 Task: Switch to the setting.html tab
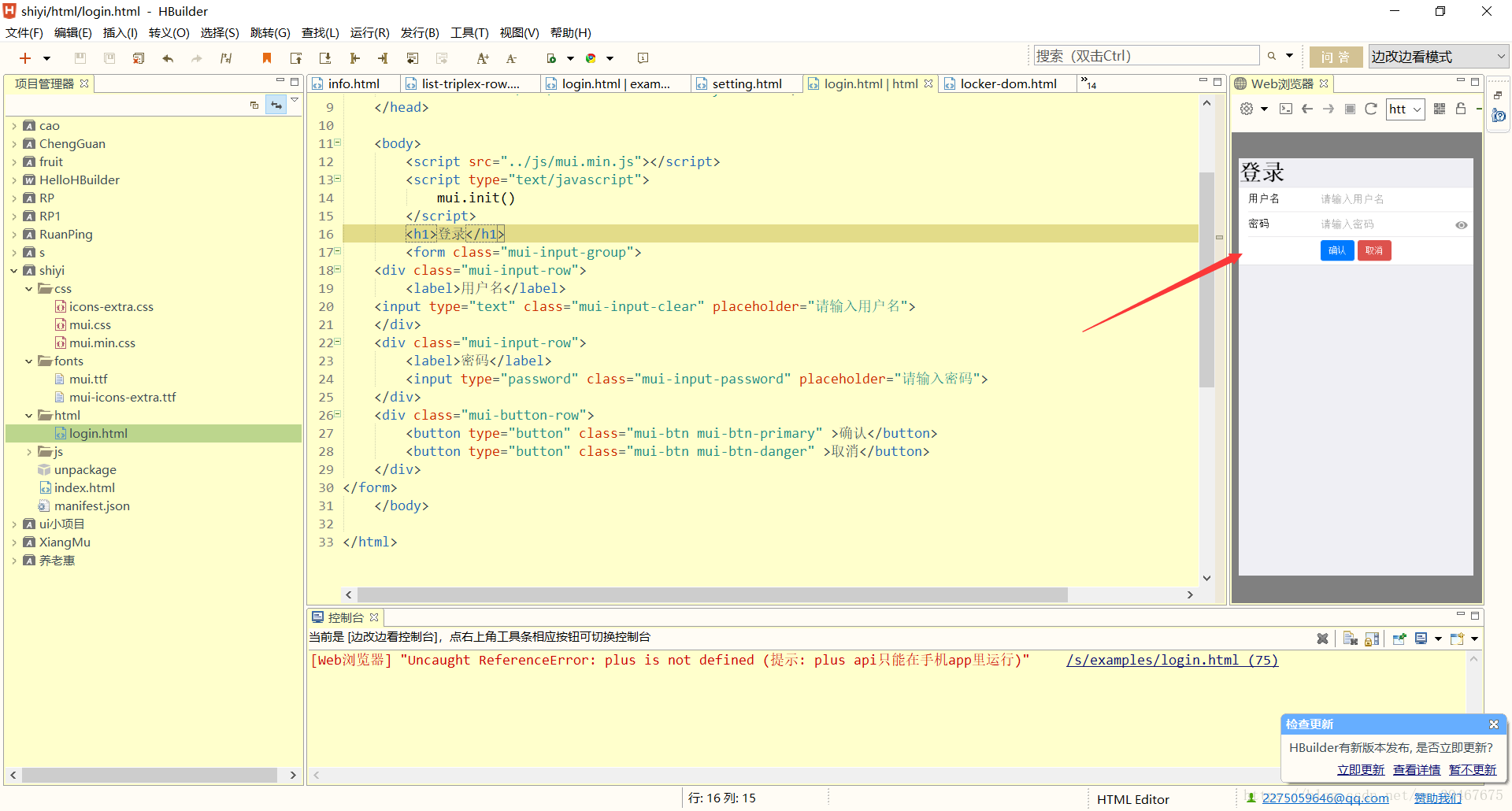(747, 83)
